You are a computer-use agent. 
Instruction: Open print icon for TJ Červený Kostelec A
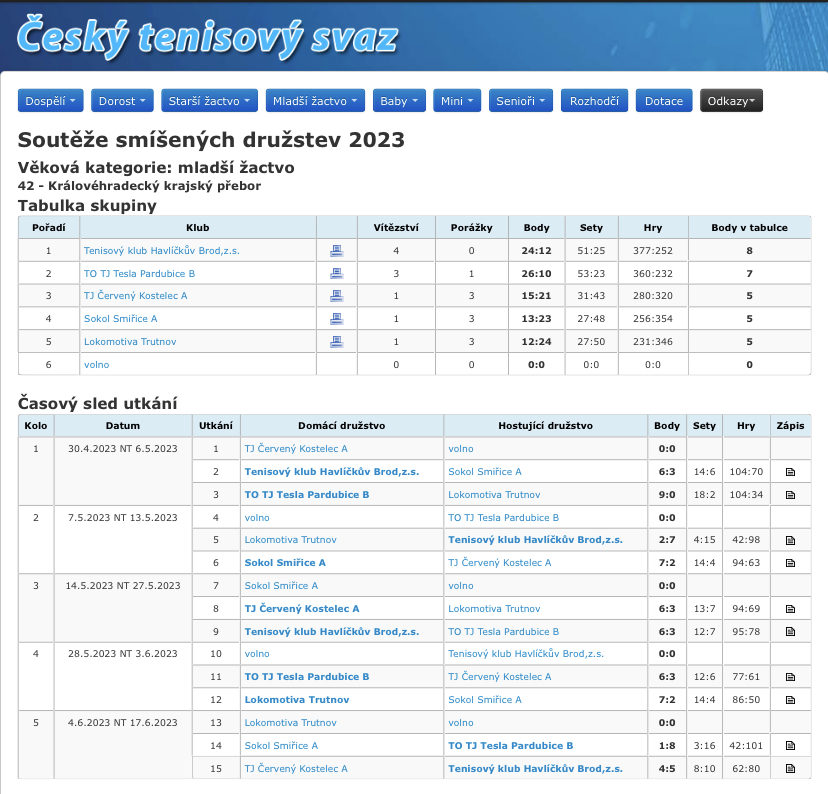click(x=336, y=296)
